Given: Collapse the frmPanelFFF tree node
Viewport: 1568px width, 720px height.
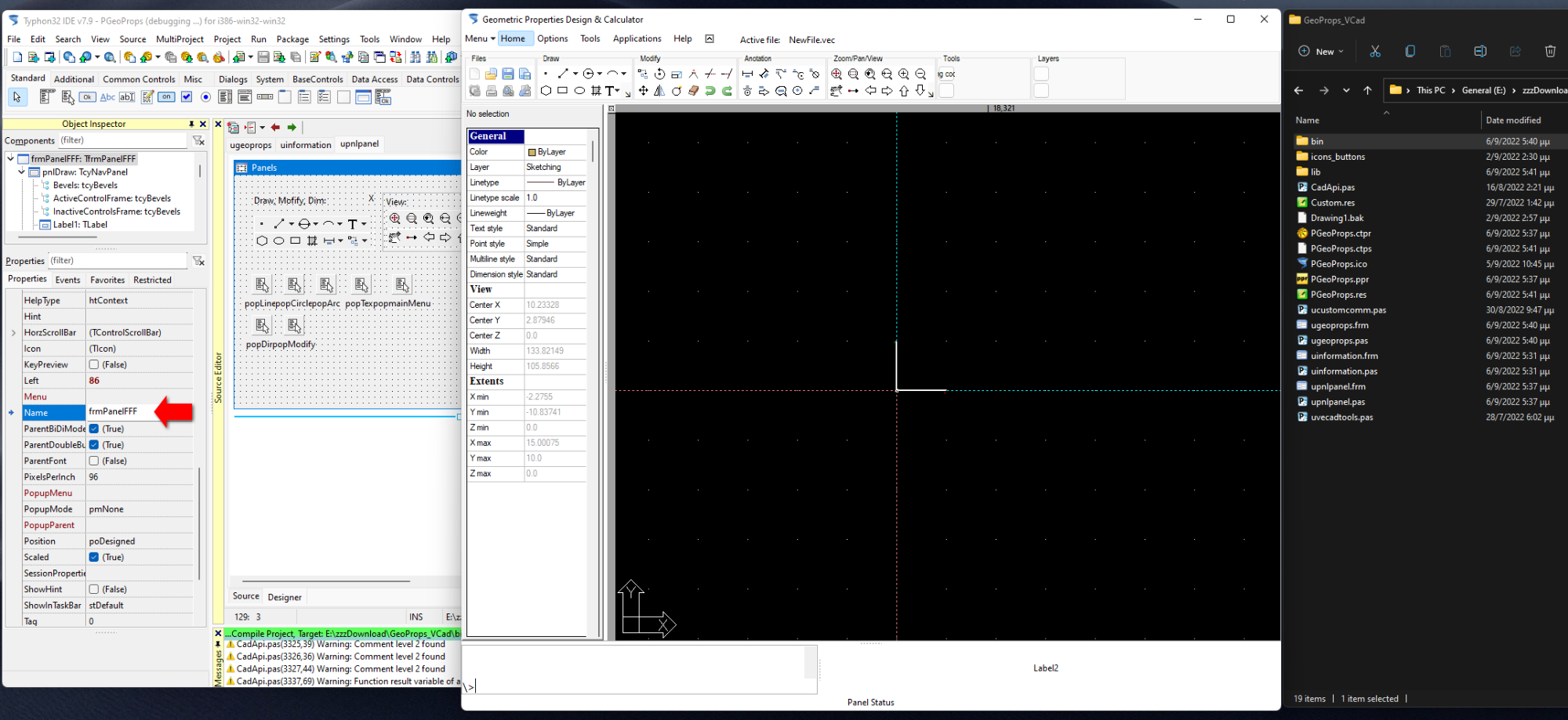Looking at the screenshot, I should pos(10,158).
